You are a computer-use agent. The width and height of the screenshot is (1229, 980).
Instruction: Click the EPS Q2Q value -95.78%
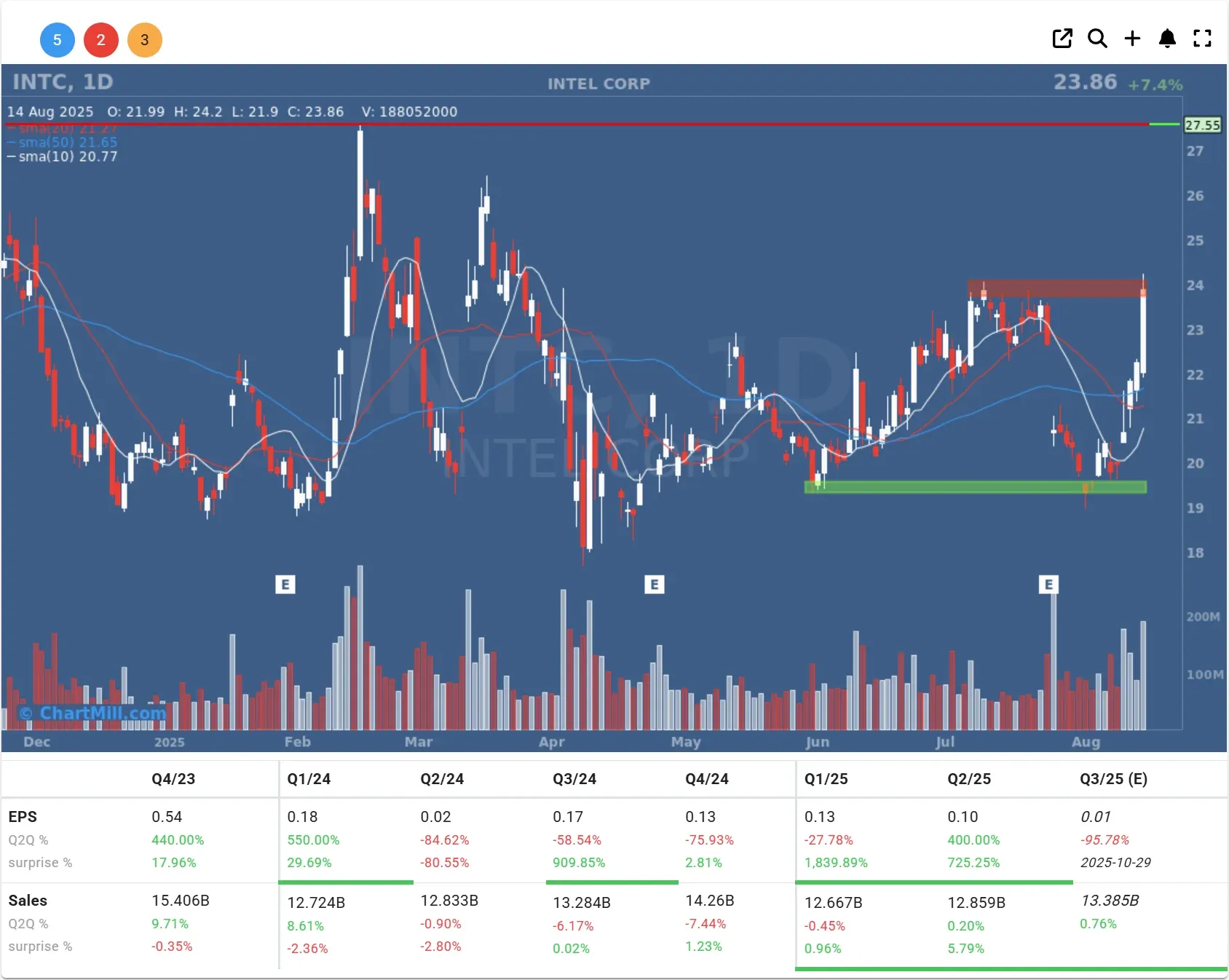[x=1104, y=839]
